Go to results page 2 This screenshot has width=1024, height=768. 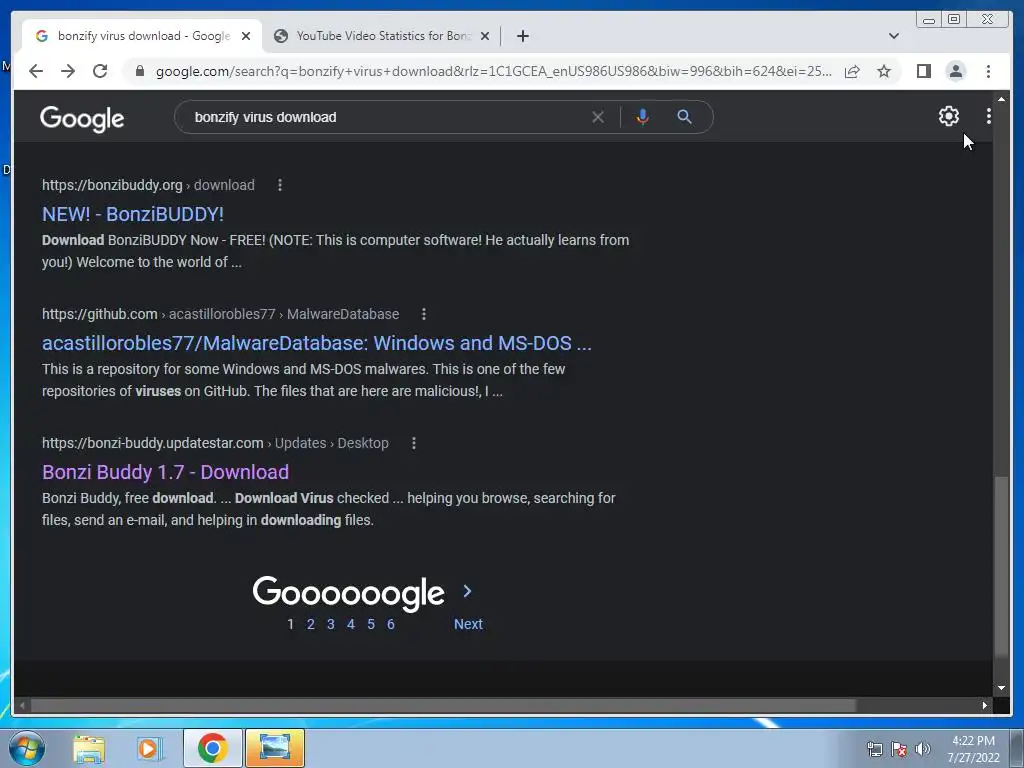click(x=311, y=624)
